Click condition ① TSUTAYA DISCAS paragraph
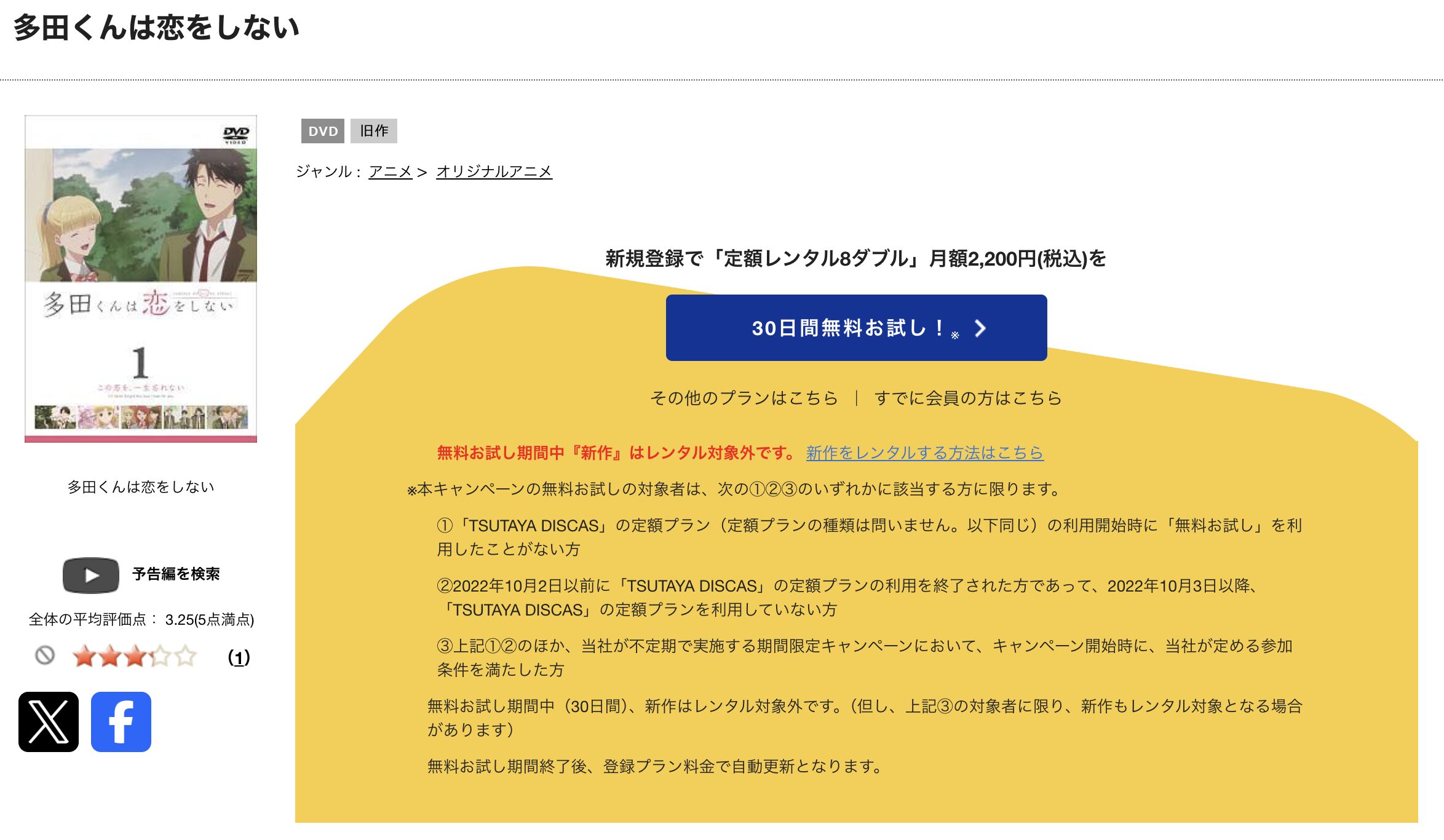Screen dimensions: 1444x840 point(870,537)
